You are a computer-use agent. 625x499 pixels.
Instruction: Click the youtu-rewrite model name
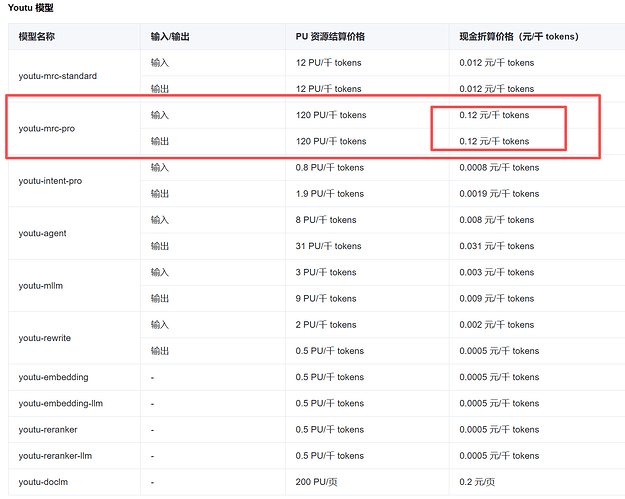click(45, 338)
